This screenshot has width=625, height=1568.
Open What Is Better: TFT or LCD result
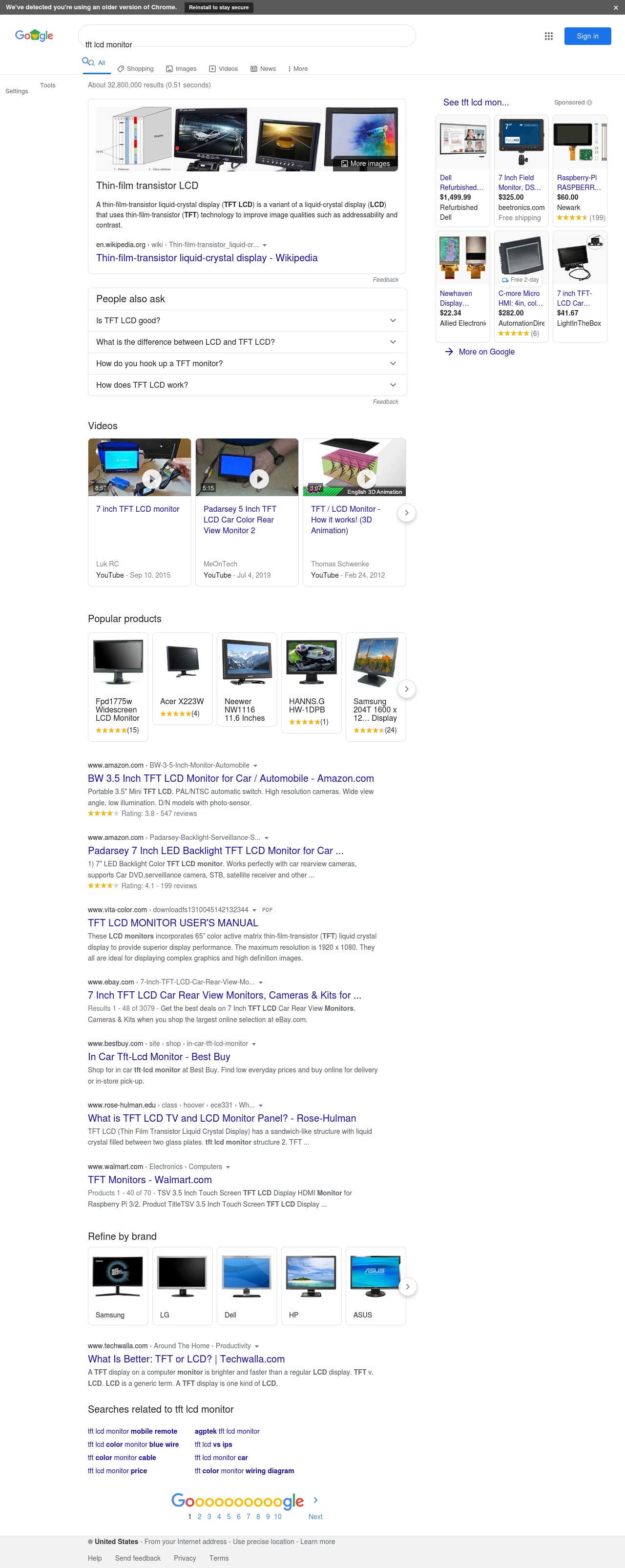186,1359
